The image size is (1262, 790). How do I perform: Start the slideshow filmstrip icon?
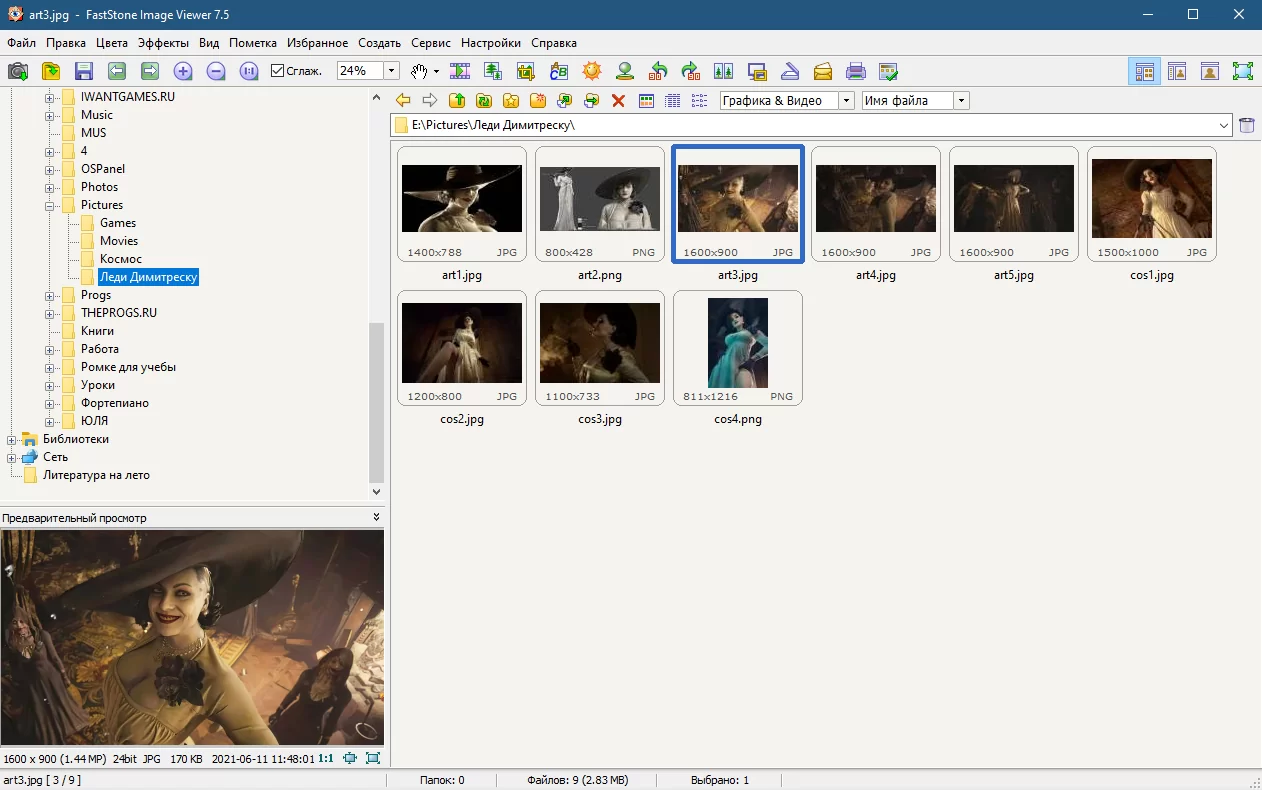(460, 71)
